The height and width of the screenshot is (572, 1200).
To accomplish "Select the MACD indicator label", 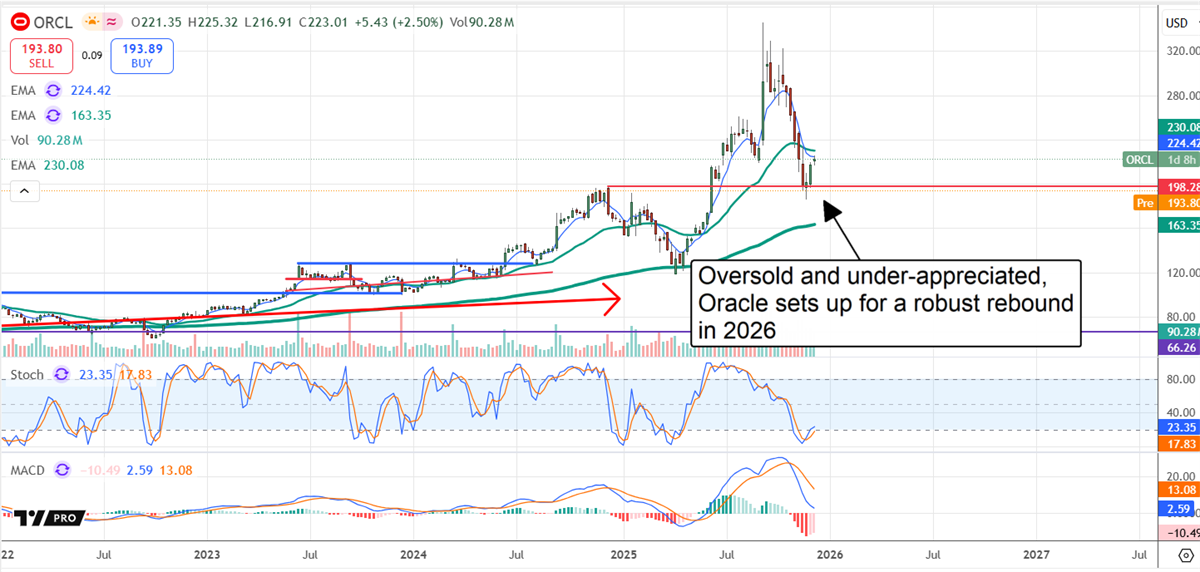I will click(29, 469).
